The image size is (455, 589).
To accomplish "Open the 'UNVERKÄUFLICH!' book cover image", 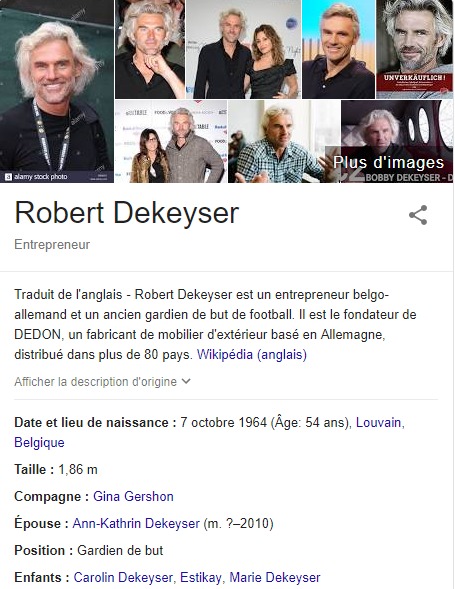I will click(415, 49).
